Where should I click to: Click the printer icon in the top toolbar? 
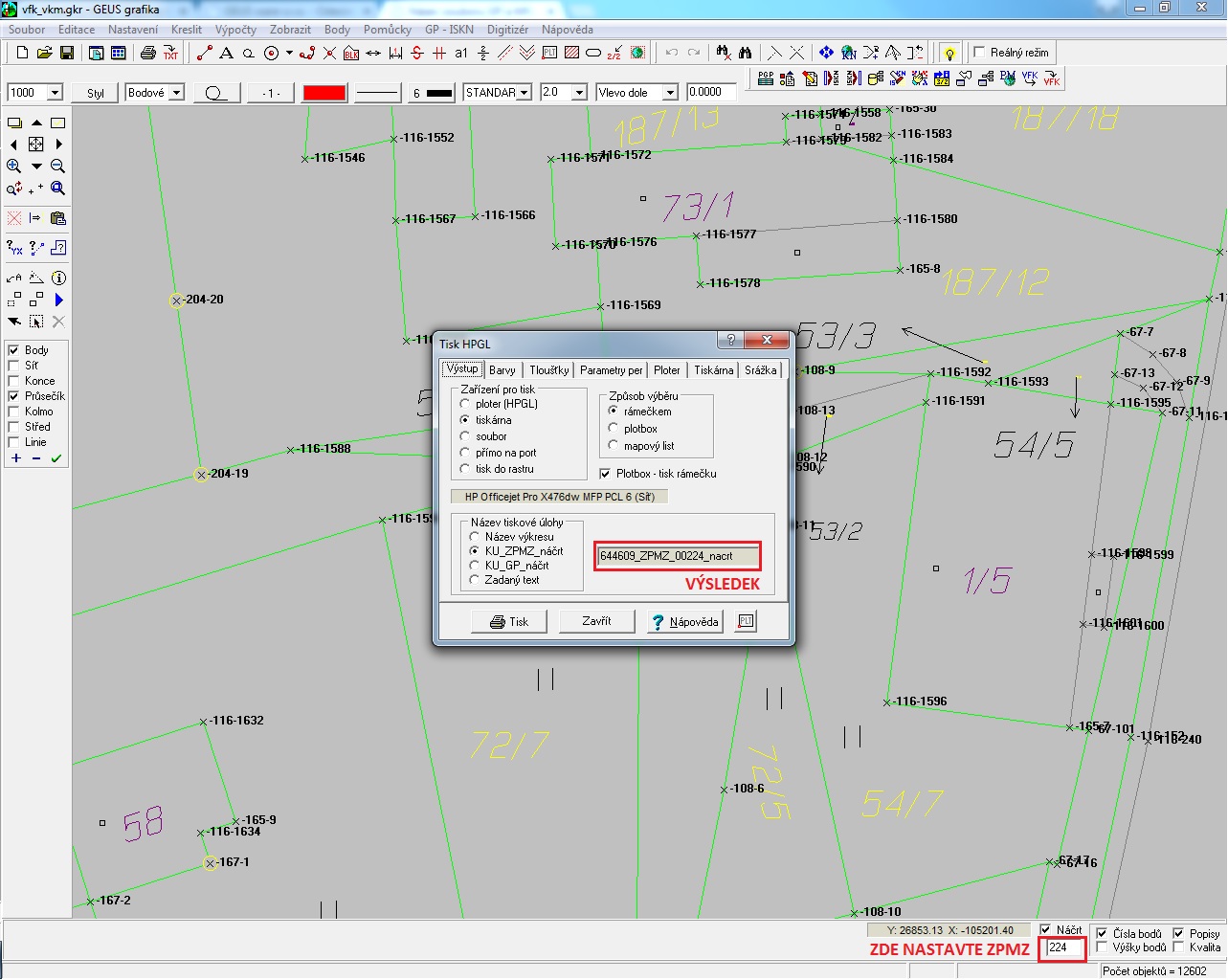147,54
